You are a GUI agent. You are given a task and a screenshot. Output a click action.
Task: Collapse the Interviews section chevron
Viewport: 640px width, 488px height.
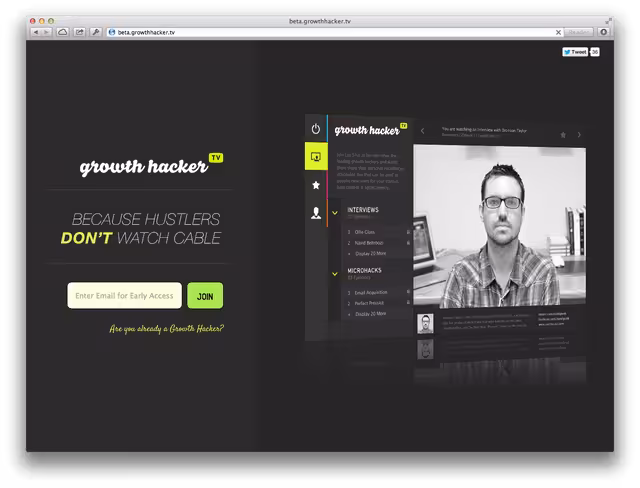click(x=335, y=213)
